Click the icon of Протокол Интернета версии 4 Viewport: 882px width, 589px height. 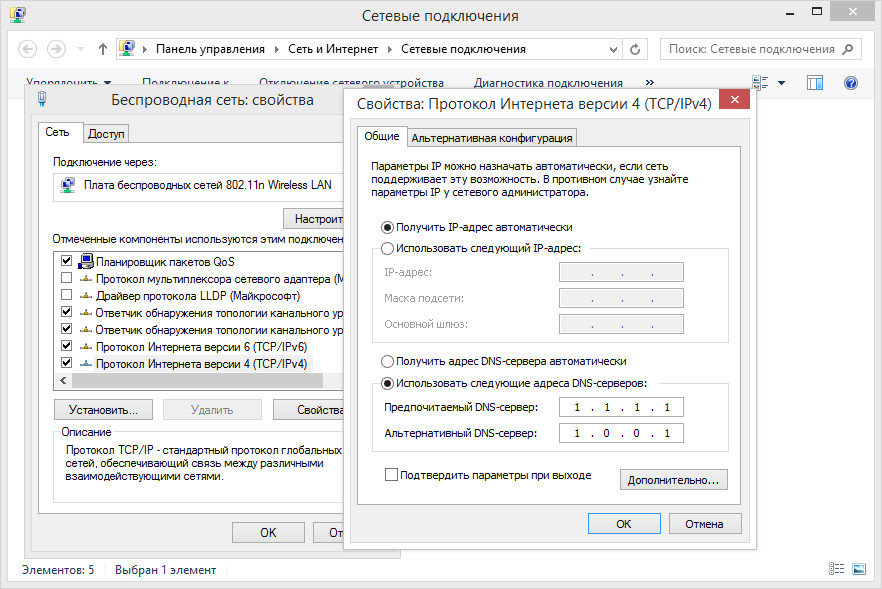point(86,363)
